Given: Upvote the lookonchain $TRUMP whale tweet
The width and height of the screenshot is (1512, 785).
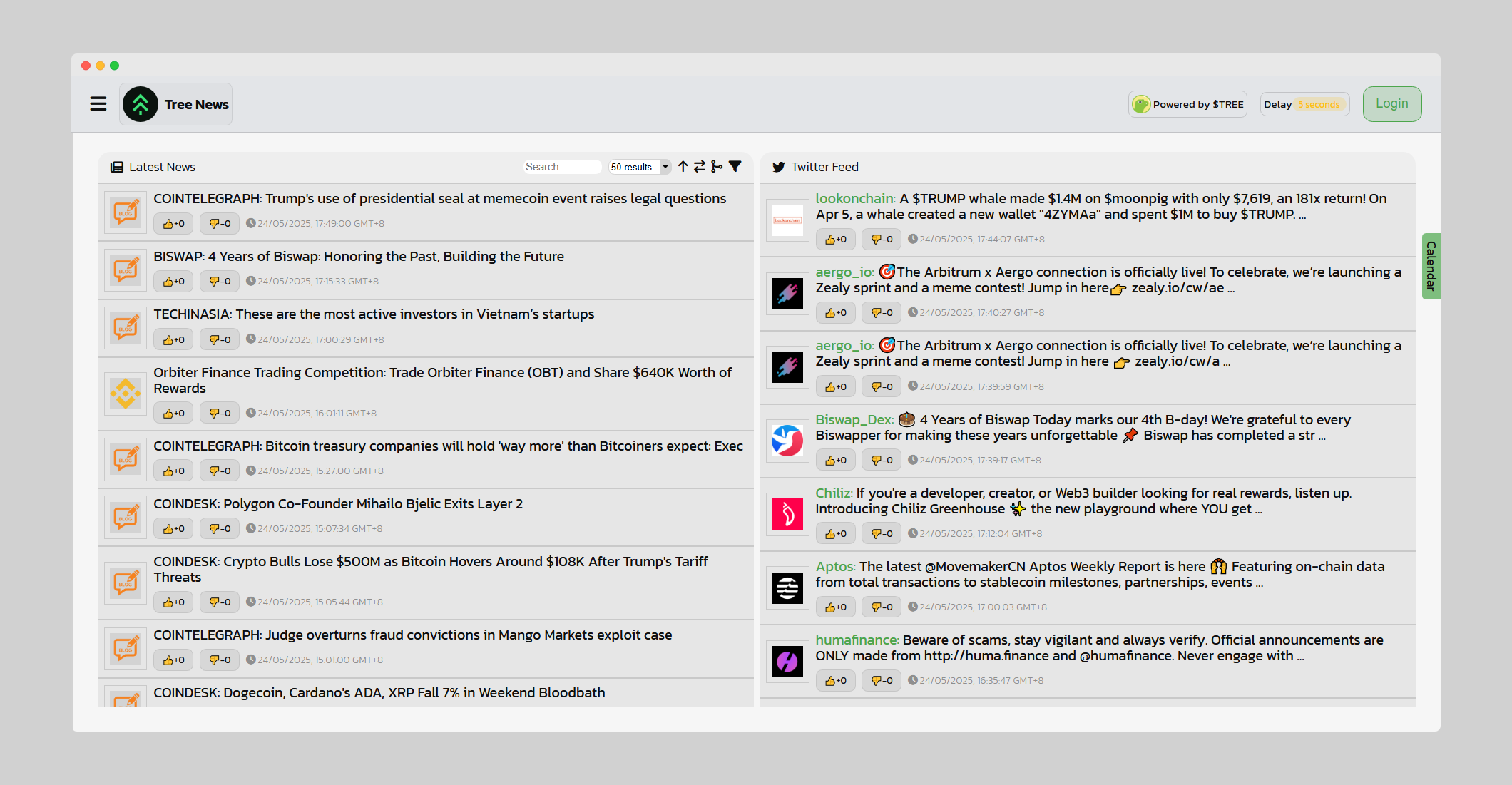Looking at the screenshot, I should click(x=835, y=239).
